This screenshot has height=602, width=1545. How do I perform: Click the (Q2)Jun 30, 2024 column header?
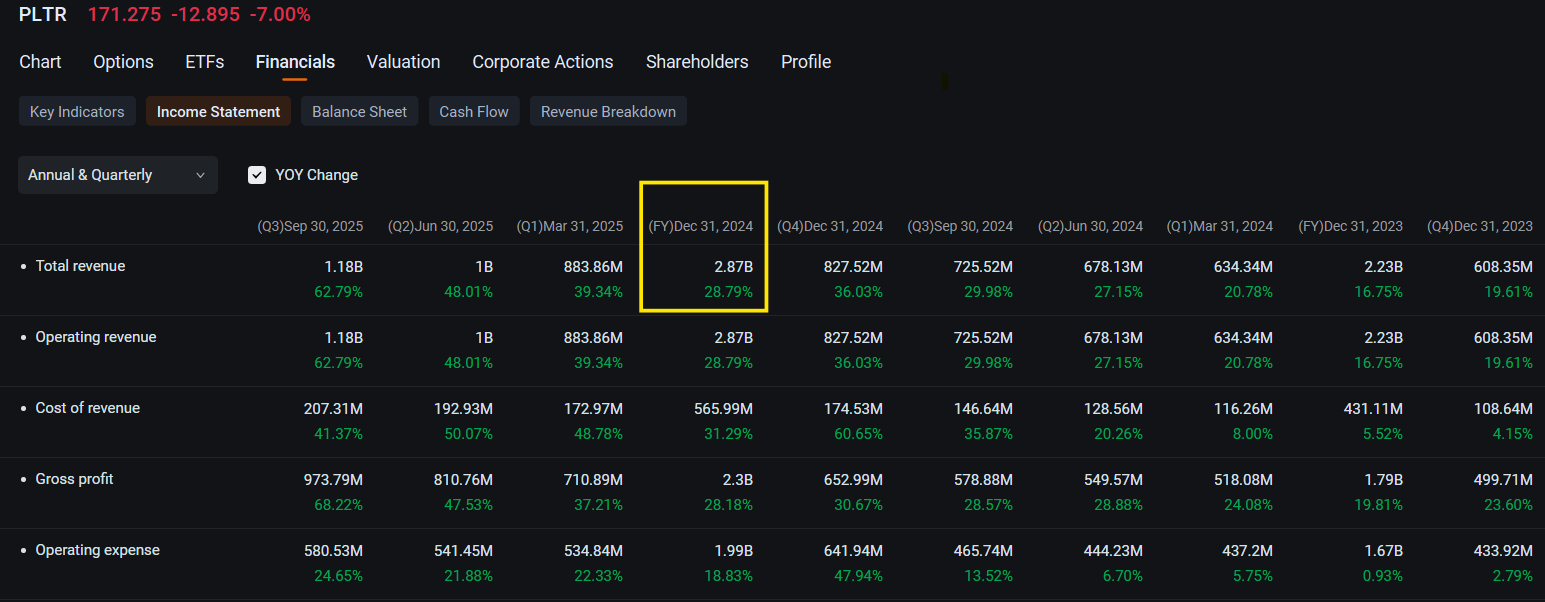[1090, 227]
